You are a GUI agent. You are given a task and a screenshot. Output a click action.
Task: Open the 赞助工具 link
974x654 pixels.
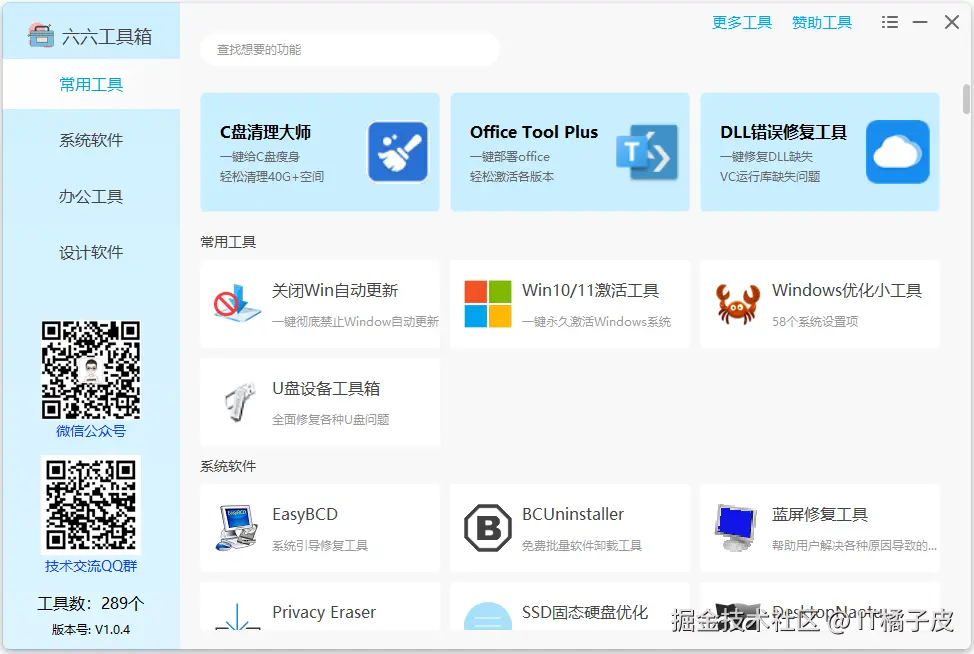click(x=821, y=21)
